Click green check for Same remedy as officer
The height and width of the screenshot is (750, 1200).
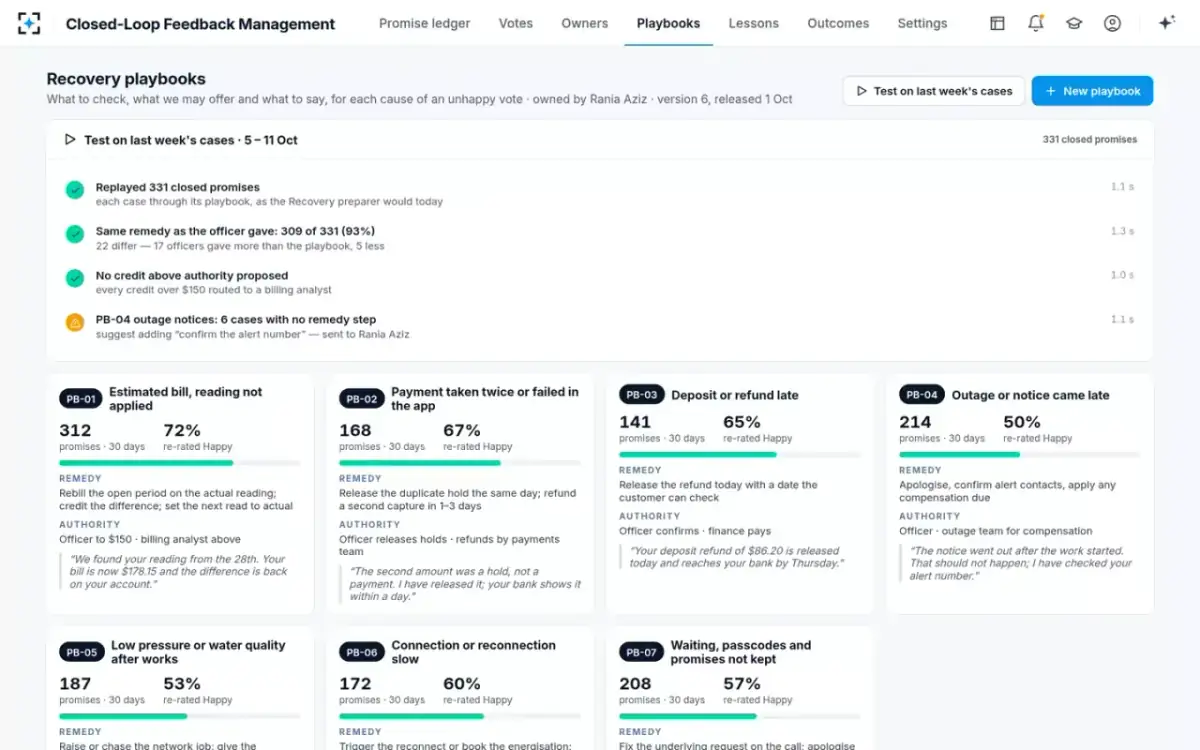point(75,234)
